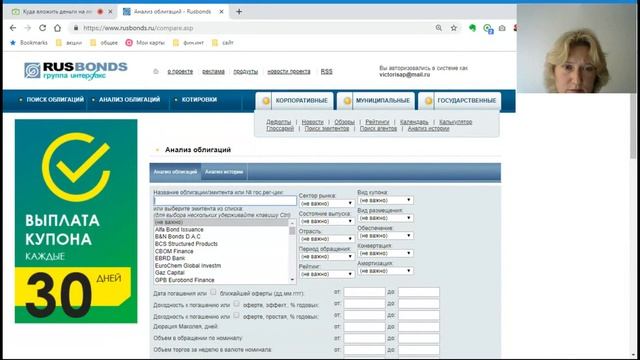Check the ближайшей оферты date checkbox
Screen dimensions: 640x360
(213, 292)
